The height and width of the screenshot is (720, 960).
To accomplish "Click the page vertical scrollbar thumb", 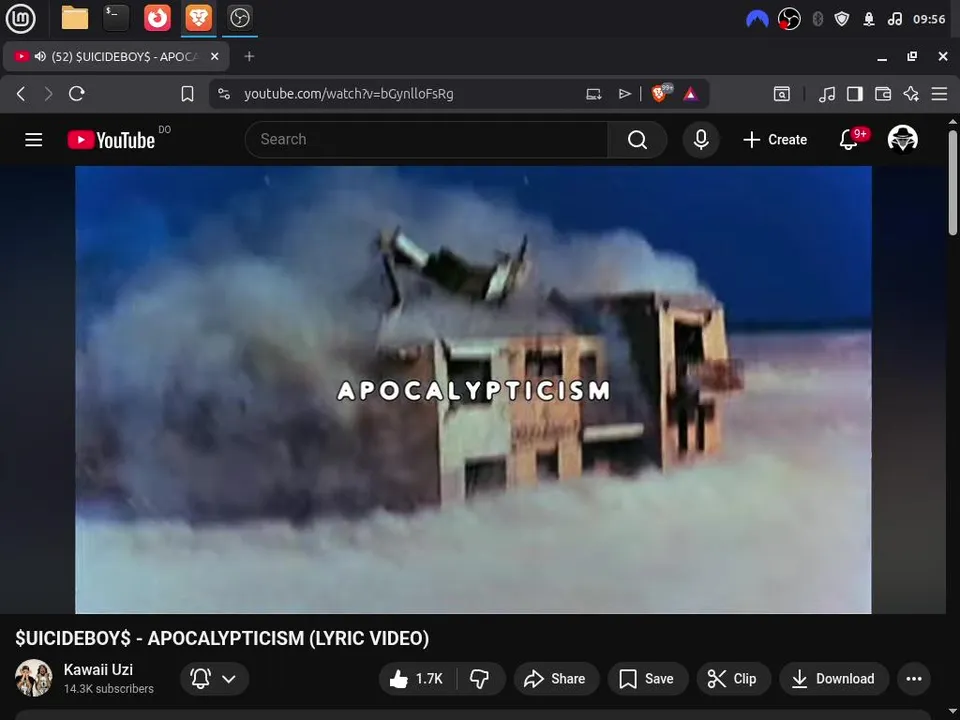I will pyautogui.click(x=953, y=182).
